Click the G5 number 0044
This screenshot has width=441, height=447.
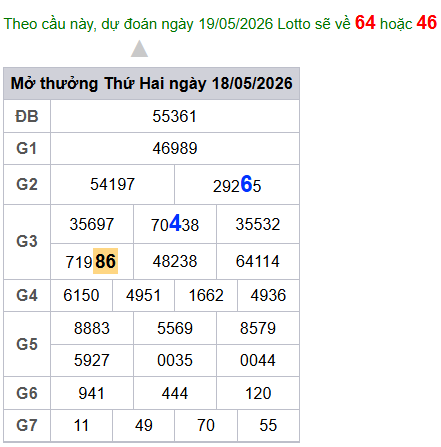(258, 360)
